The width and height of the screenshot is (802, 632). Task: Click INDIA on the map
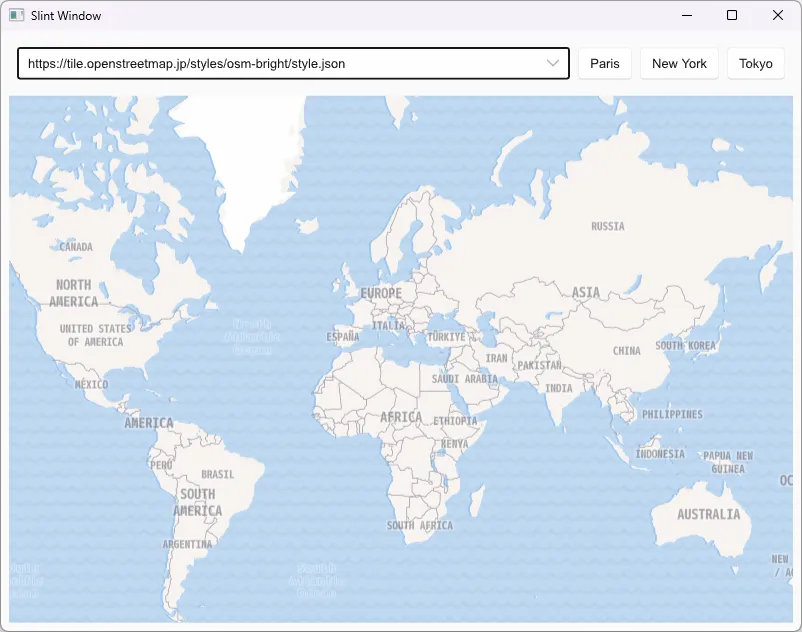(558, 387)
